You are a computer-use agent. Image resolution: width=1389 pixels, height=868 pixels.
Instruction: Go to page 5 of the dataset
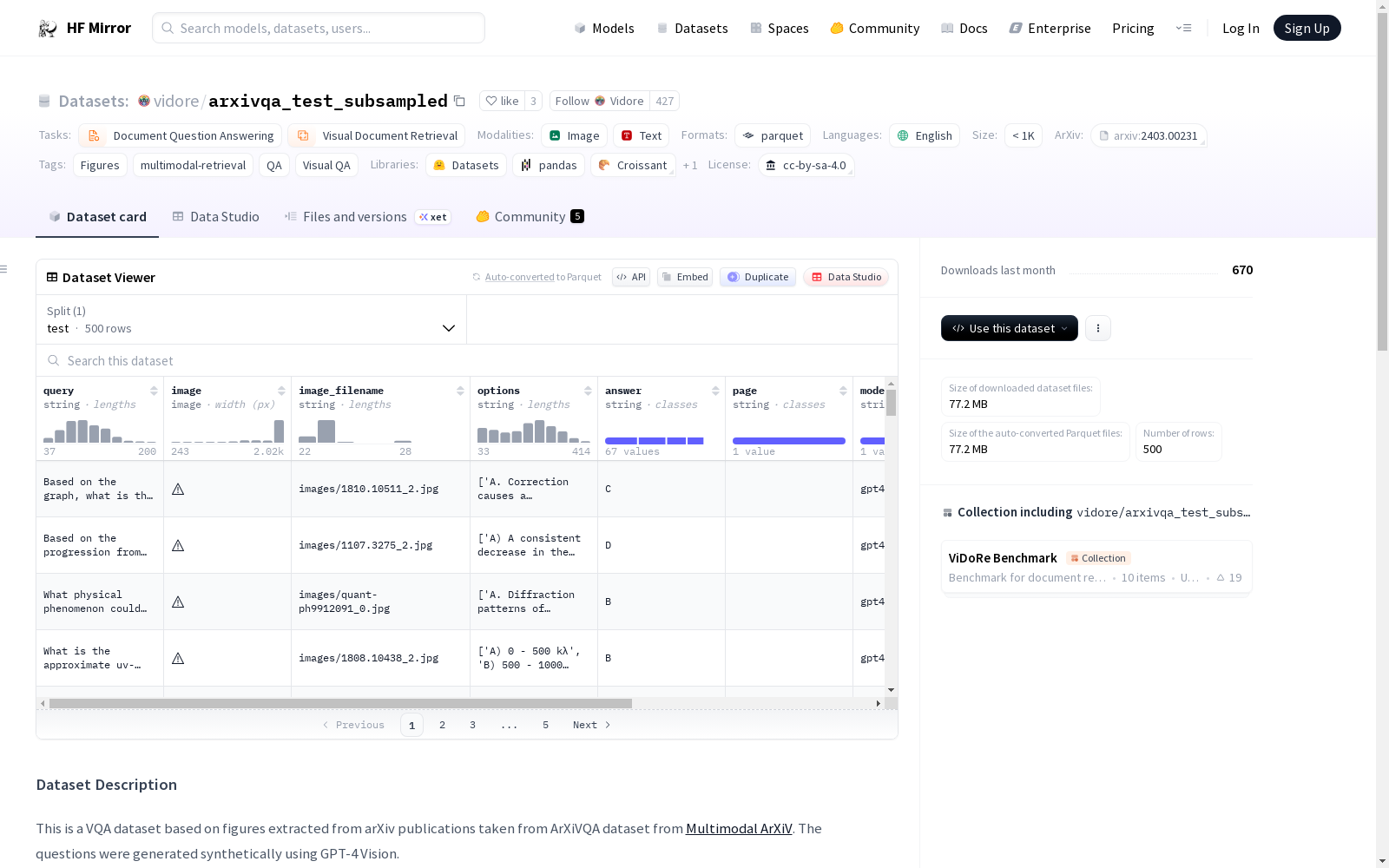546,726
